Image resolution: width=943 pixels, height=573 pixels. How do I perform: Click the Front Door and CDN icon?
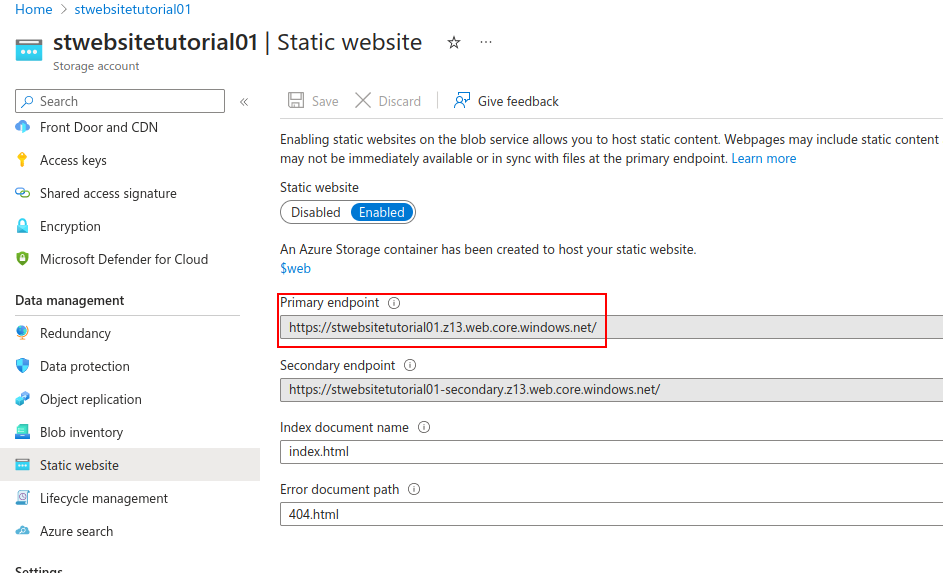[22, 127]
